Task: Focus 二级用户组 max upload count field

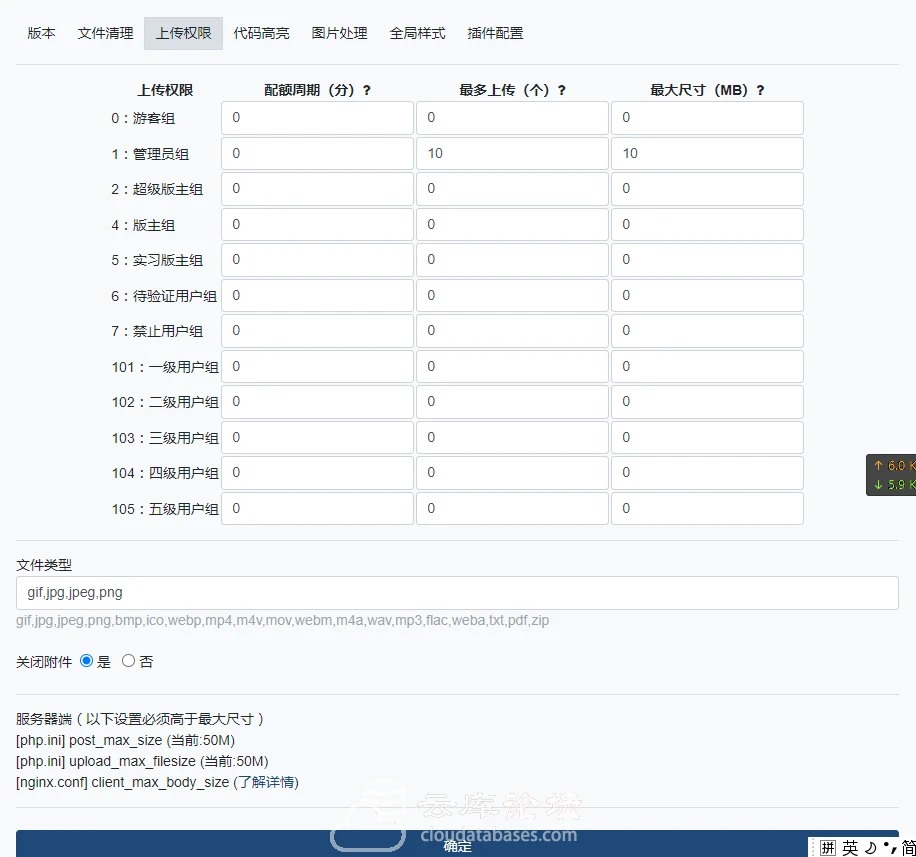Action: 512,402
